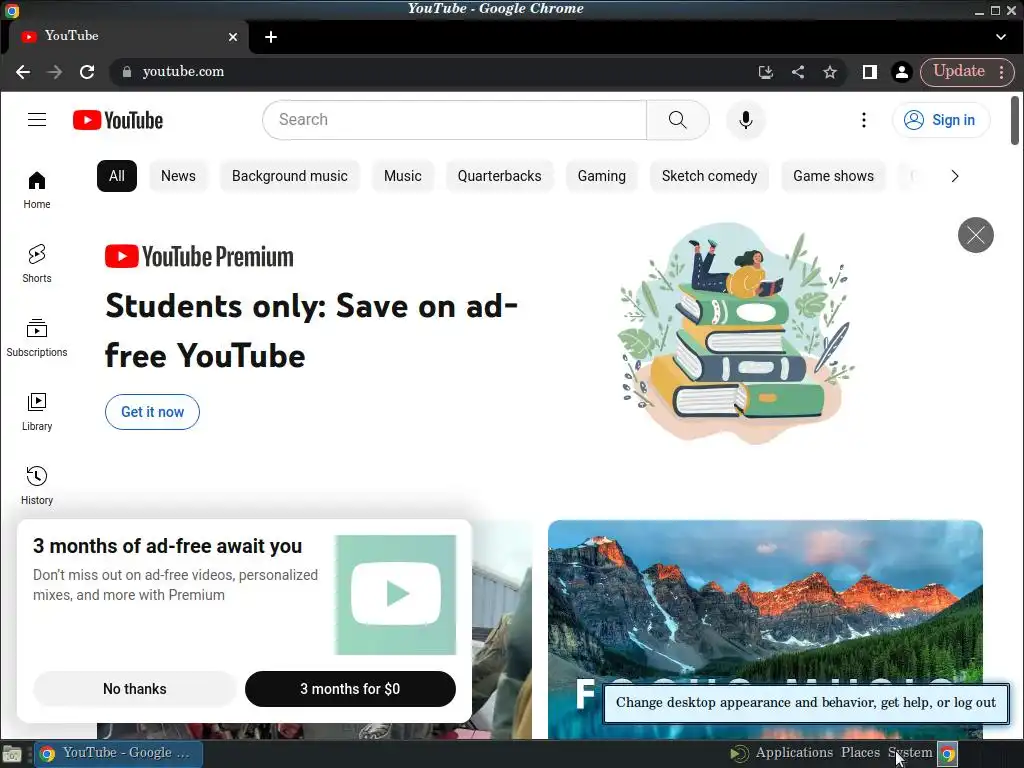Screen dimensions: 1024x768
Task: Open a new tab
Action: 271,37
